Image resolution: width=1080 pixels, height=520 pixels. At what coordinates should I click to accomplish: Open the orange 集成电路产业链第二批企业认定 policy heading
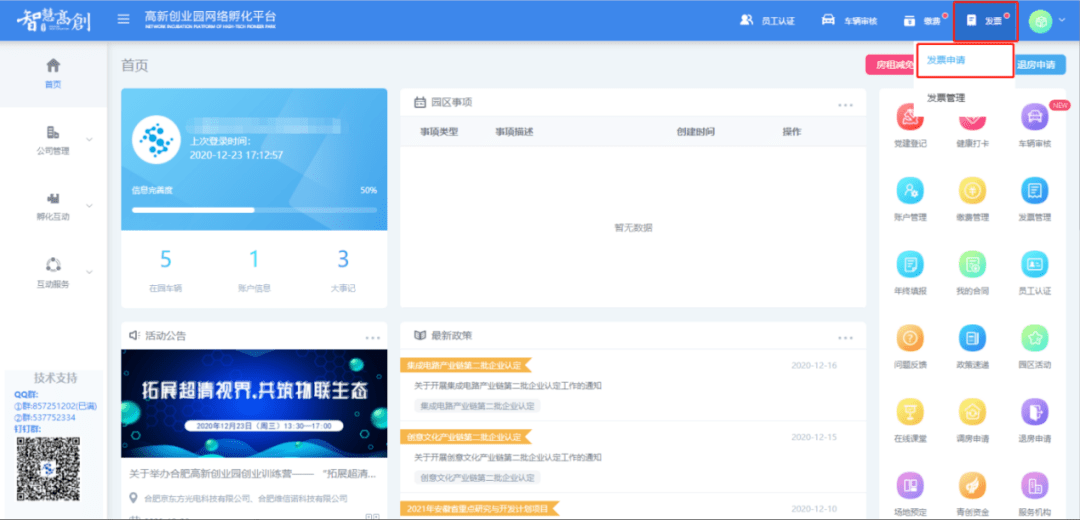click(466, 365)
